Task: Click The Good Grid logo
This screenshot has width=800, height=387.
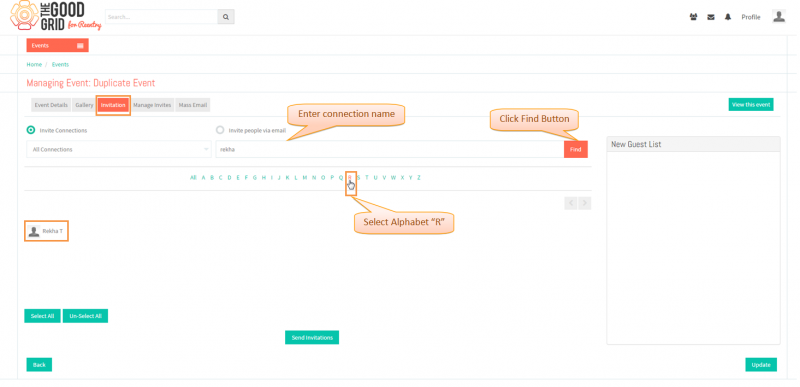Action: 56,15
